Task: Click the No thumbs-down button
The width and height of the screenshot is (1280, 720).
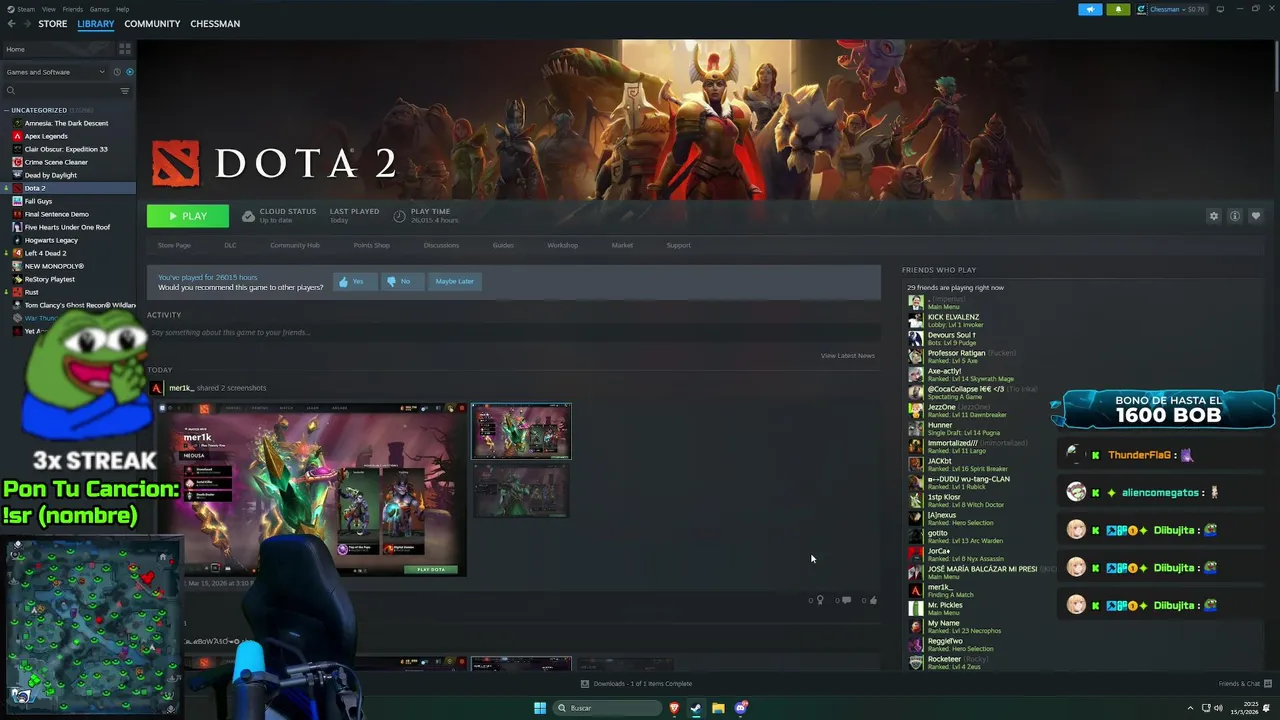Action: [401, 281]
